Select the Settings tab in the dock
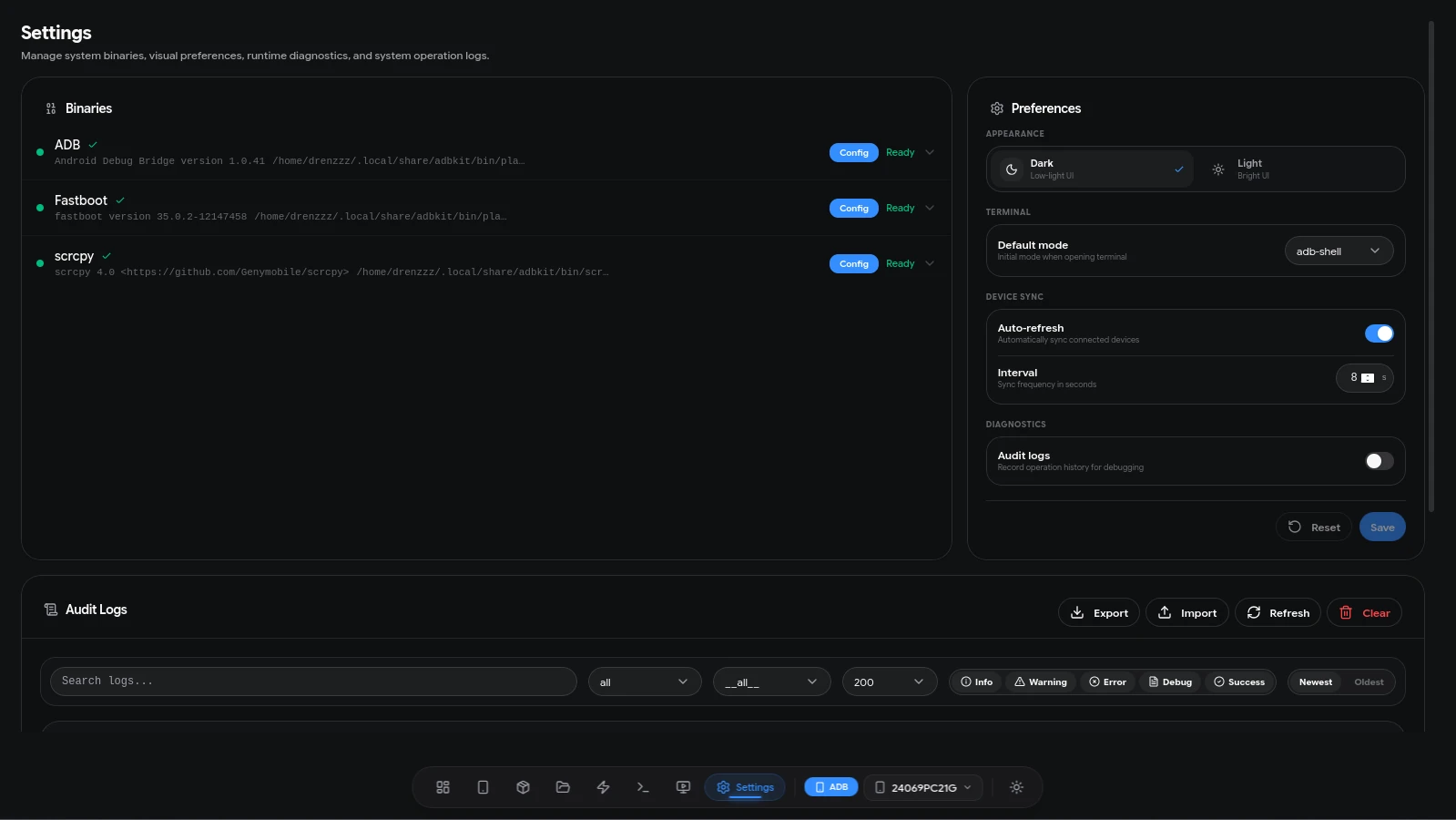The height and width of the screenshot is (820, 1456). [x=745, y=787]
